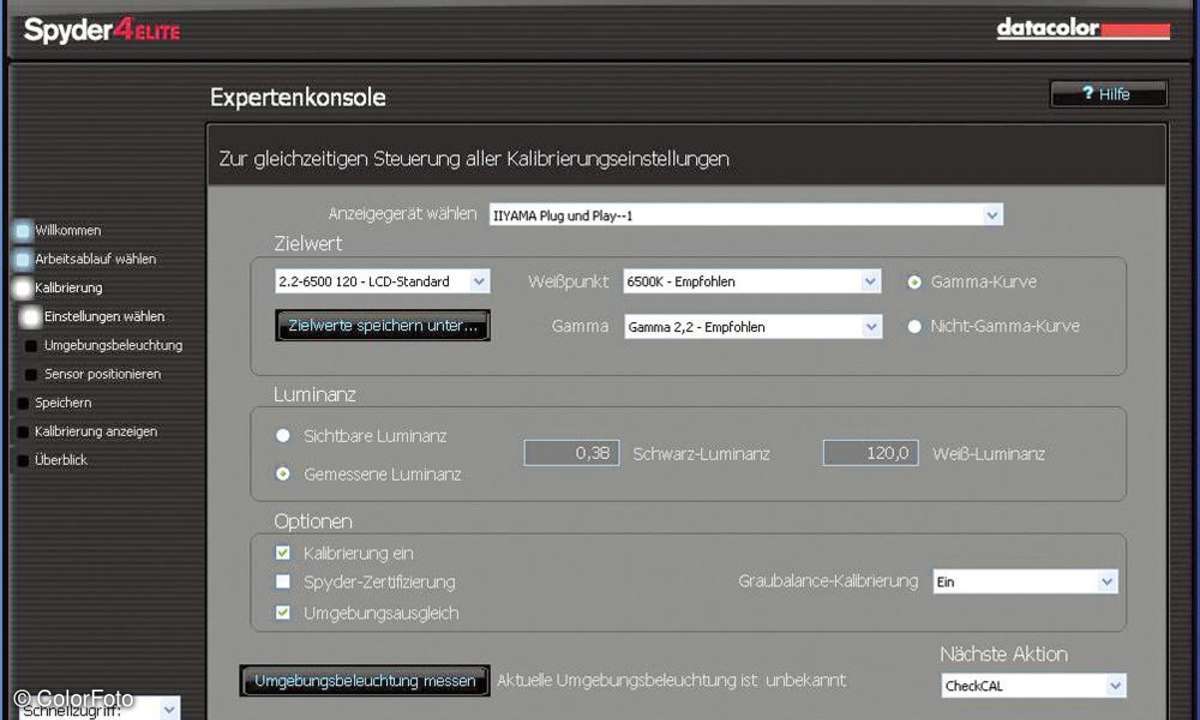Open the Gamma 2,2 - Empfohlen dropdown

click(752, 327)
